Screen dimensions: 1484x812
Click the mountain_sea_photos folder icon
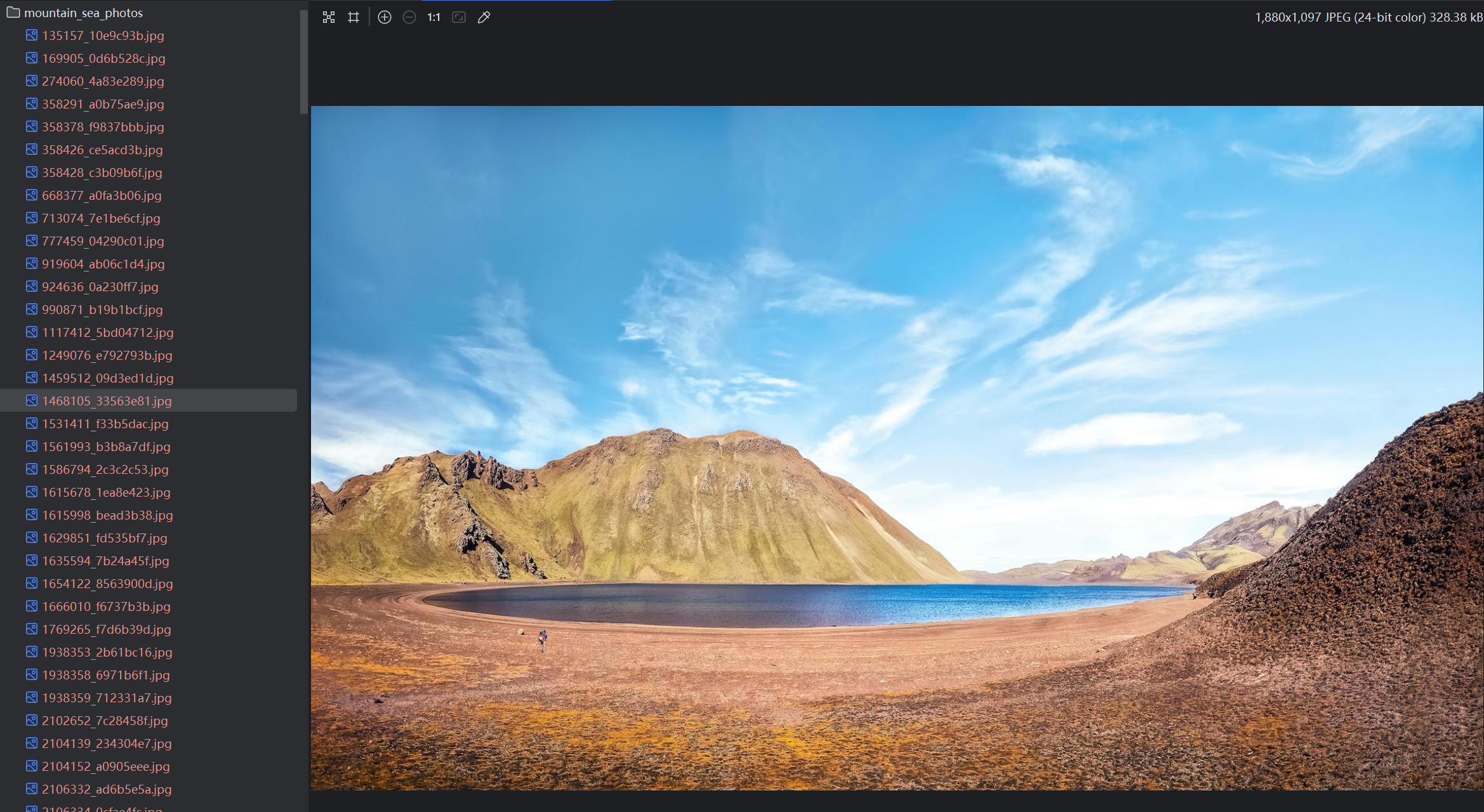tap(13, 12)
